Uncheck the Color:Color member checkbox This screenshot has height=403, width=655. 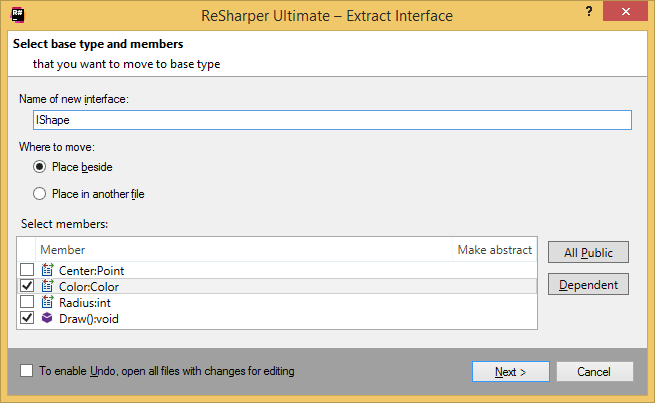pyautogui.click(x=27, y=286)
